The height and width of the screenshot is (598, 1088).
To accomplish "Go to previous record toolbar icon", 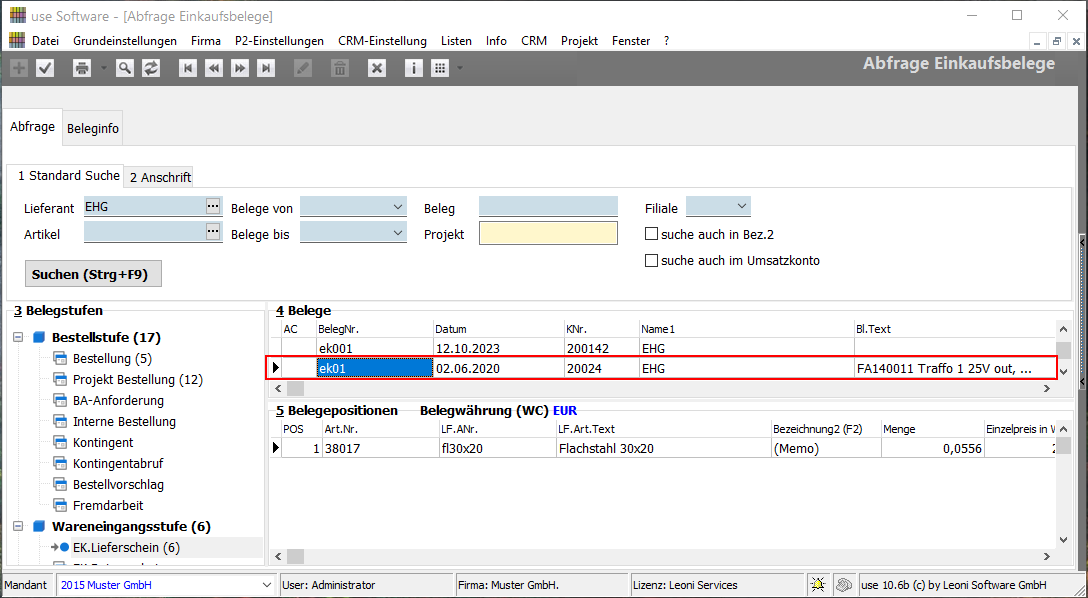I will [214, 68].
